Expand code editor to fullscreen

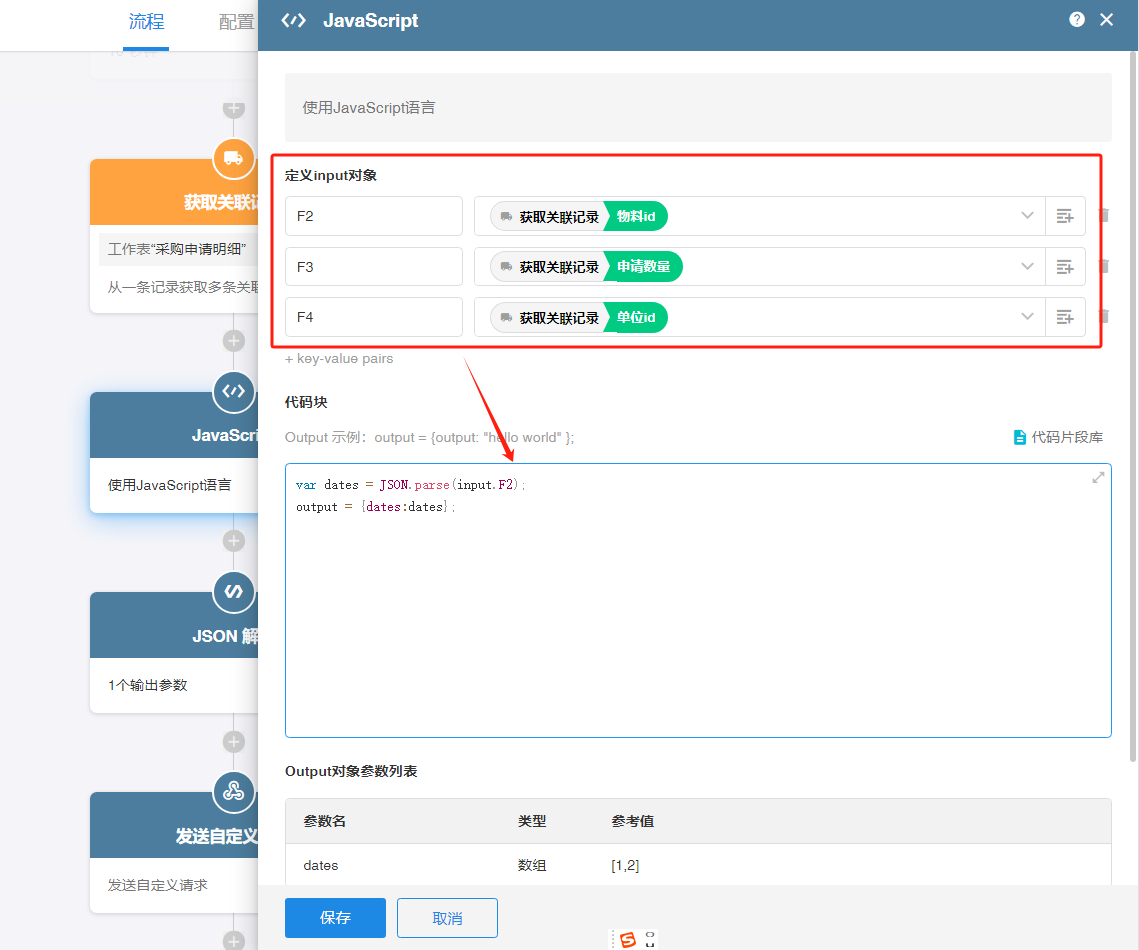pyautogui.click(x=1098, y=477)
